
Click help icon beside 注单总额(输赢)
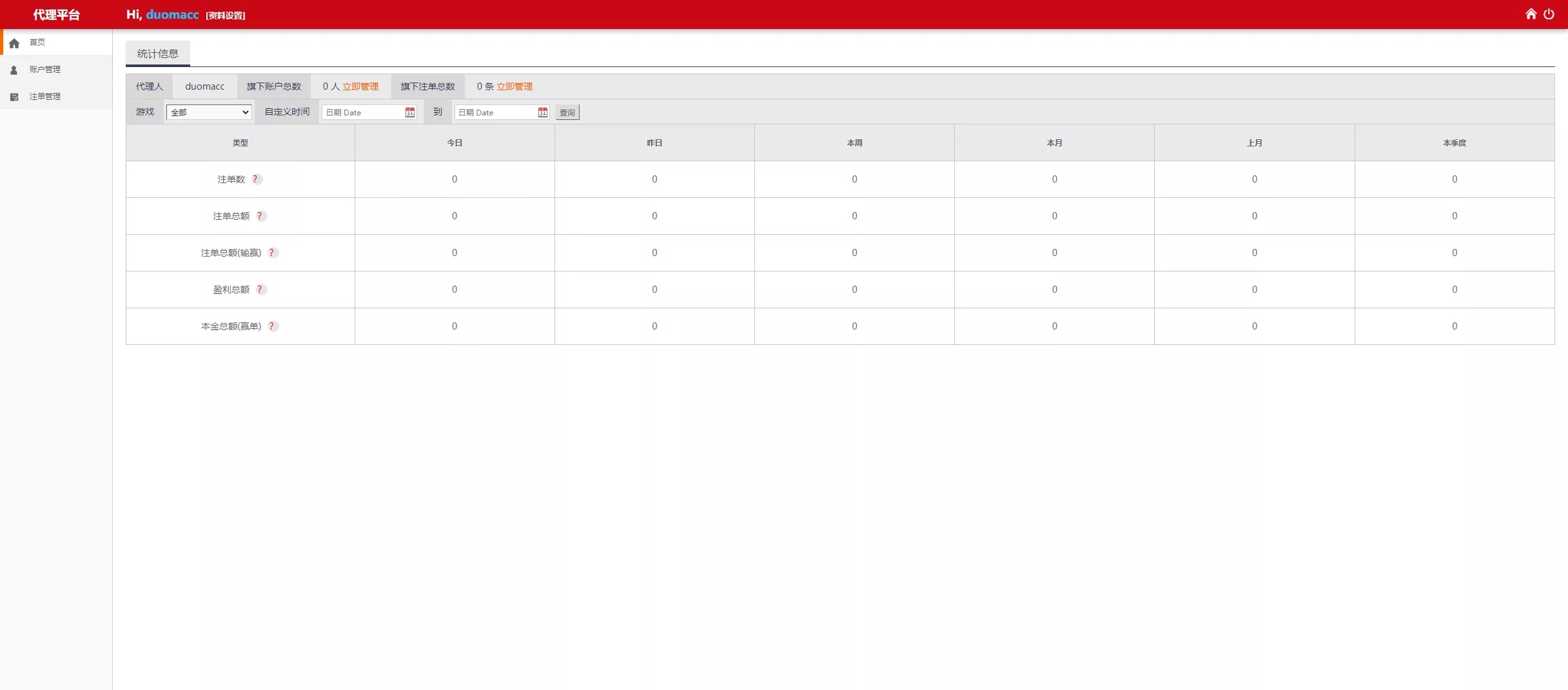[x=272, y=253]
